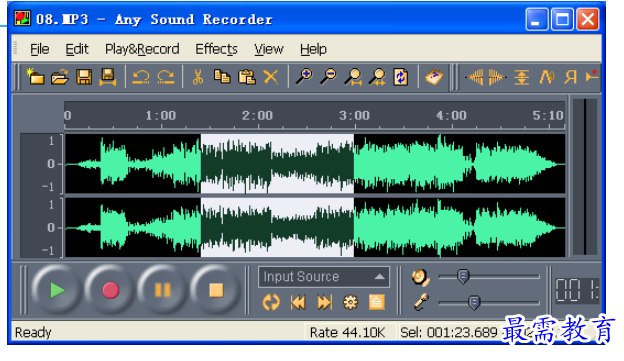Redo the last edit
The image size is (624, 361).
(166, 77)
